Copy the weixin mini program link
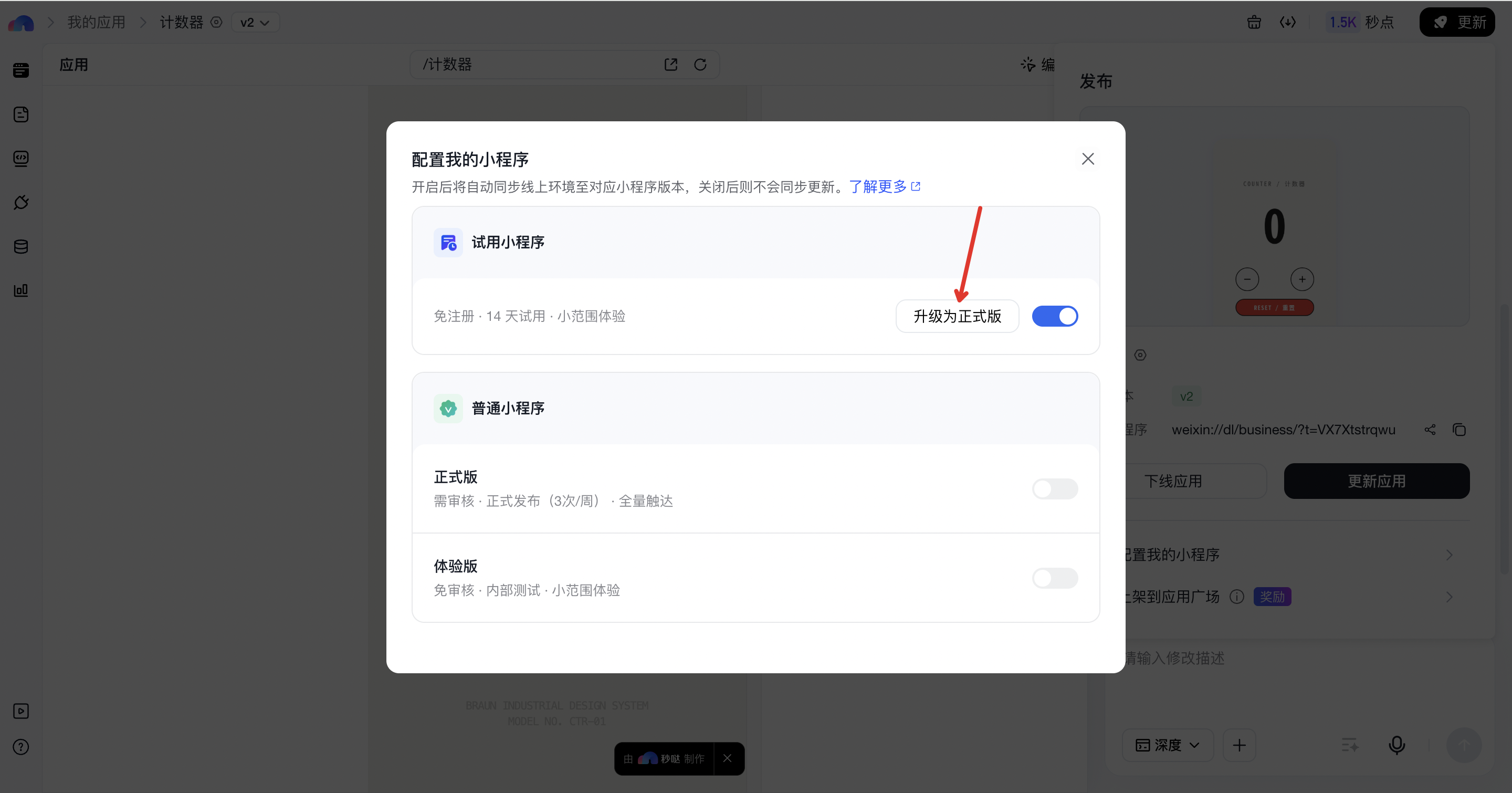 click(1459, 430)
